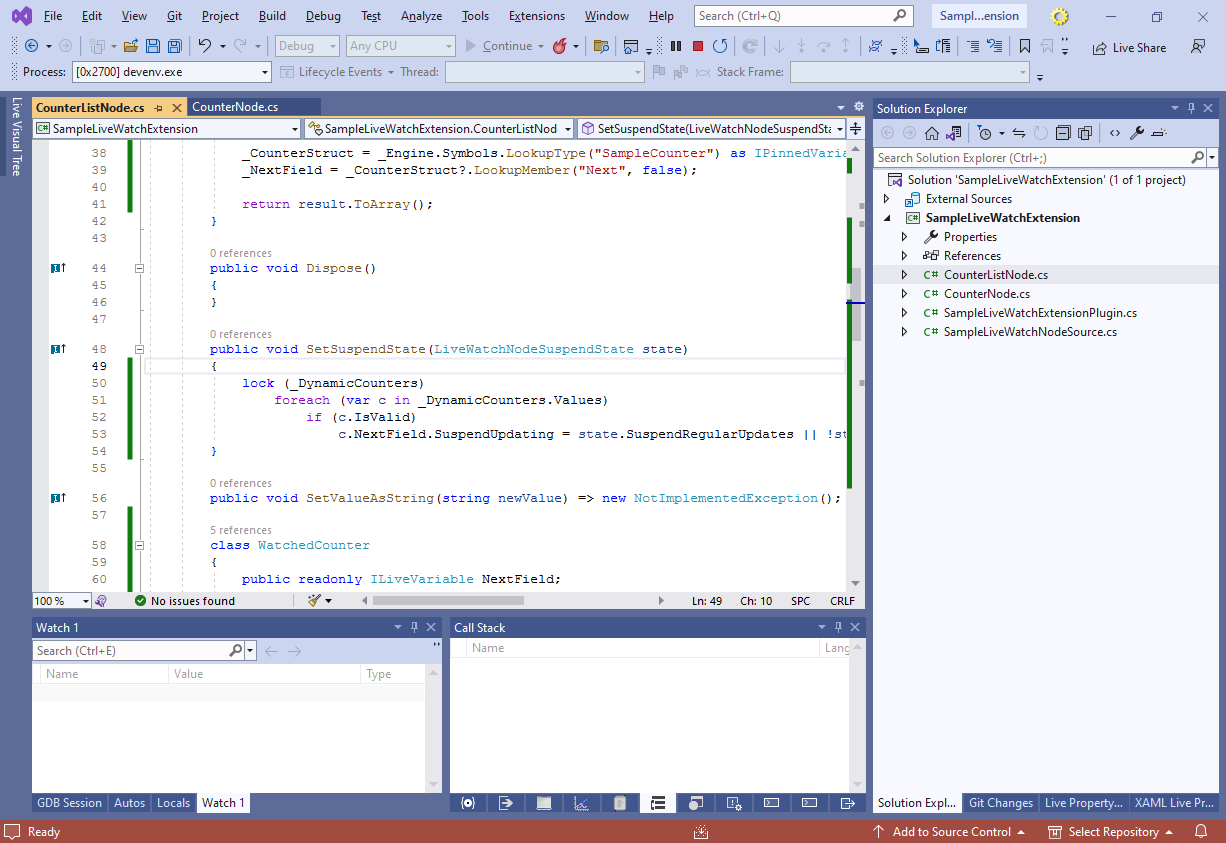The height and width of the screenshot is (843, 1226).
Task: Click the View Code icon in Solution Explorer
Action: (x=1114, y=133)
